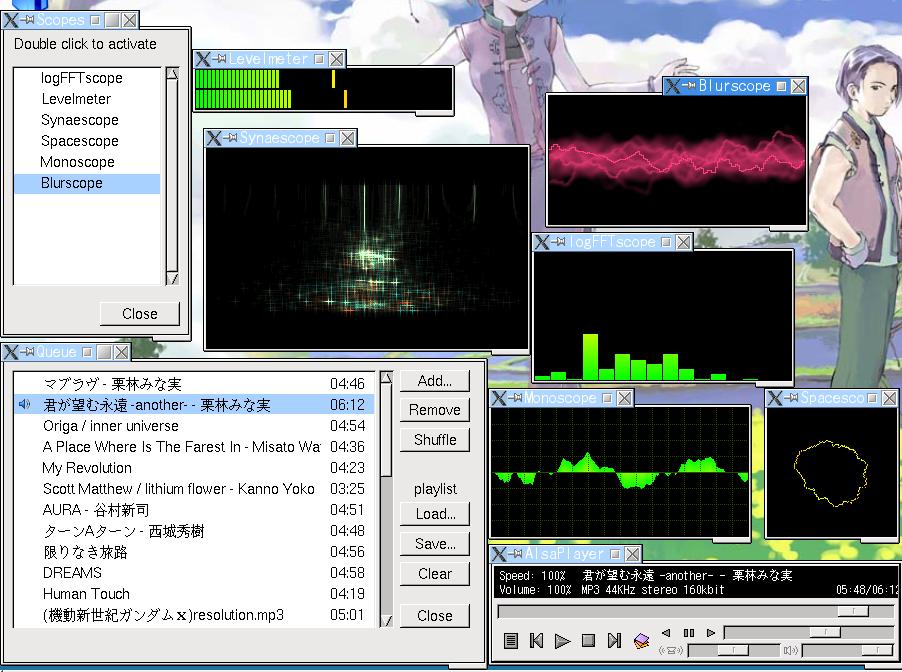Click the Load... playlist button
This screenshot has height=672, width=902.
pos(435,514)
